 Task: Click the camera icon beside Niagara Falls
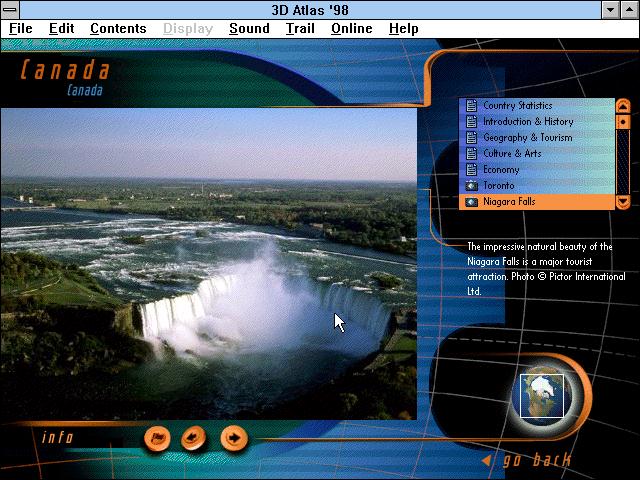[472, 202]
